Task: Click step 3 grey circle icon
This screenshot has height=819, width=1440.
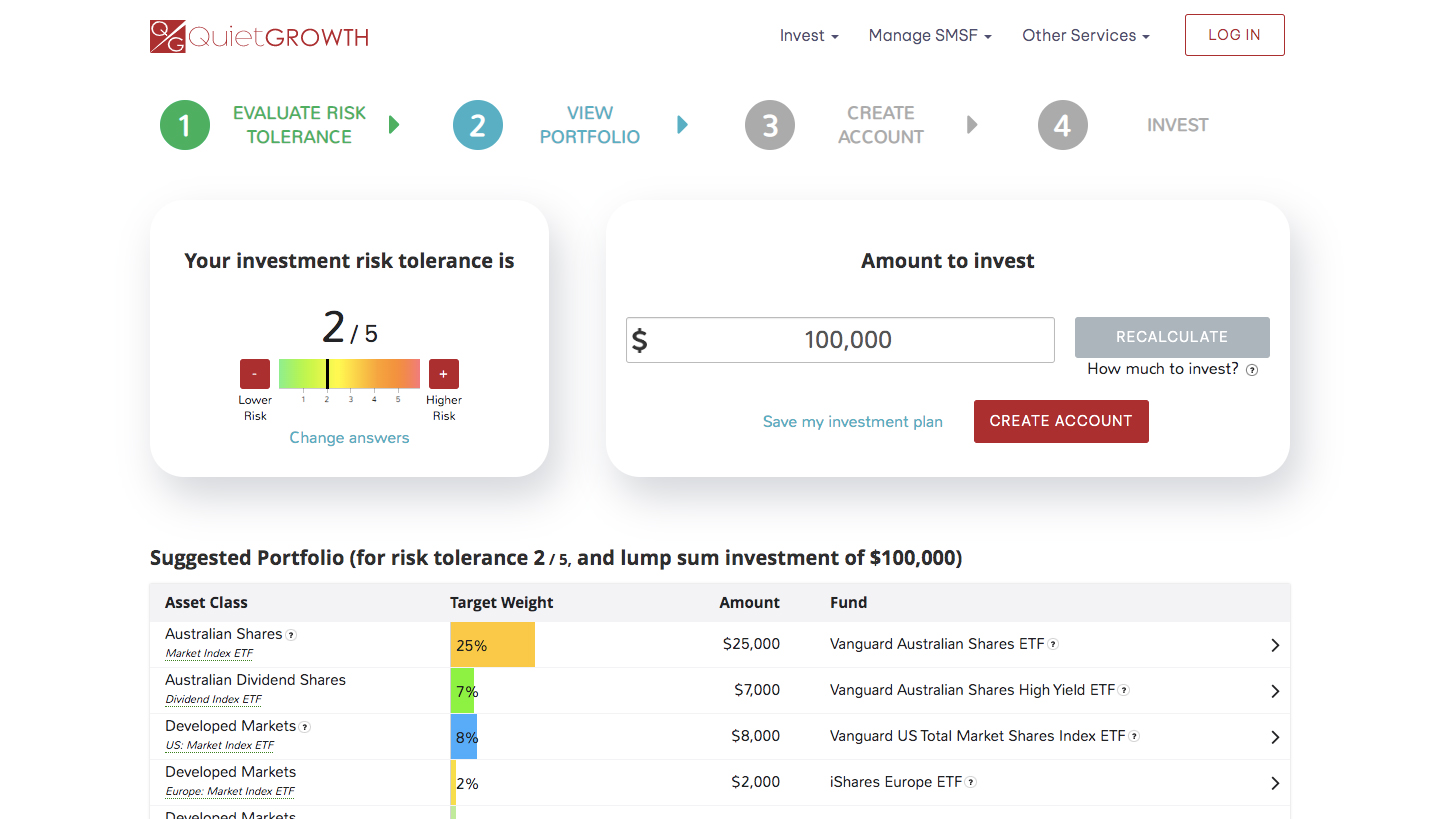Action: (770, 125)
